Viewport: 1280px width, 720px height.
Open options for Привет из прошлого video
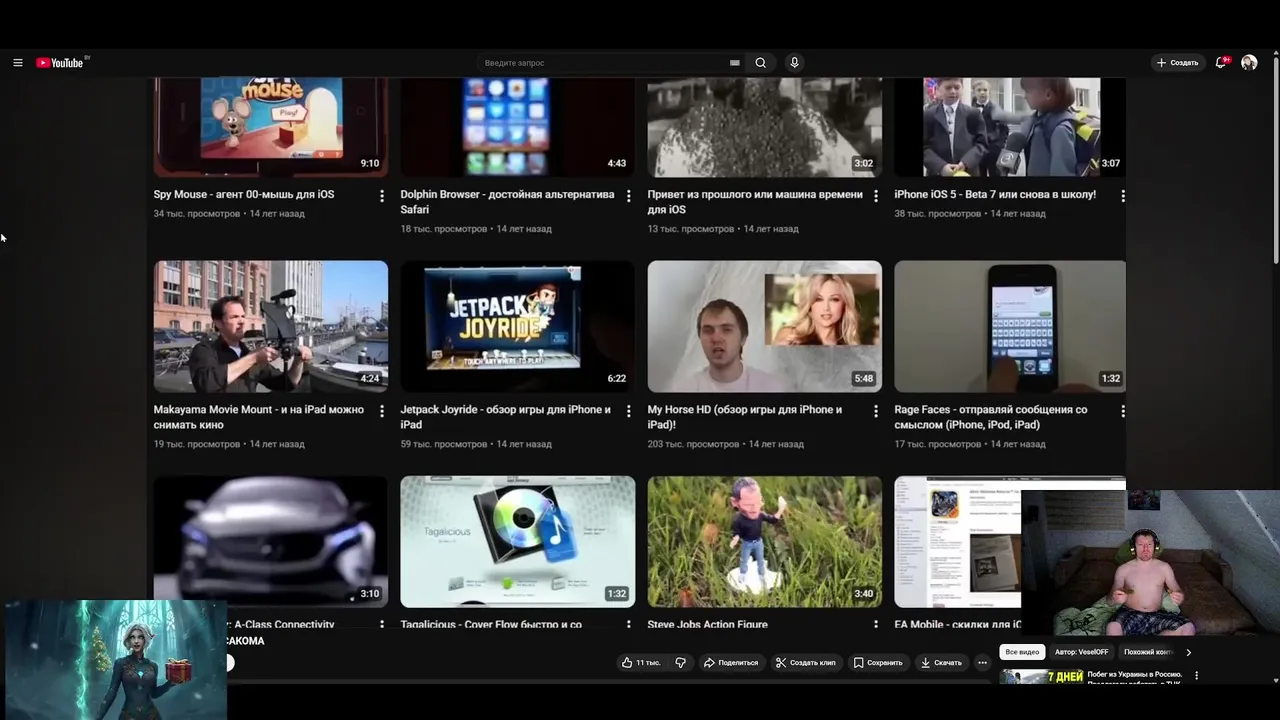coord(876,196)
